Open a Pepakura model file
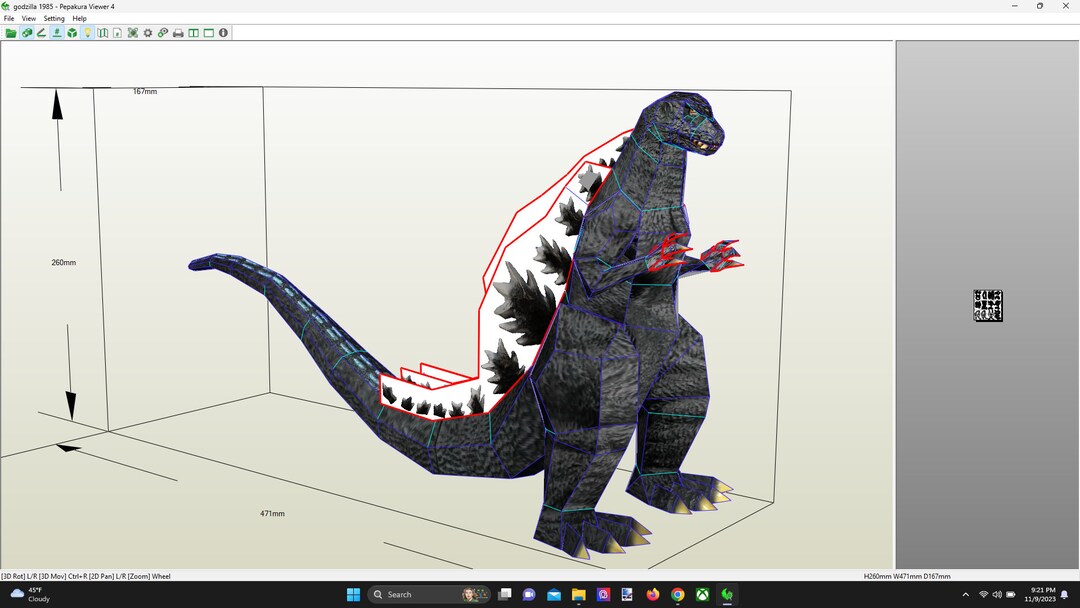This screenshot has width=1080, height=608. pos(13,32)
